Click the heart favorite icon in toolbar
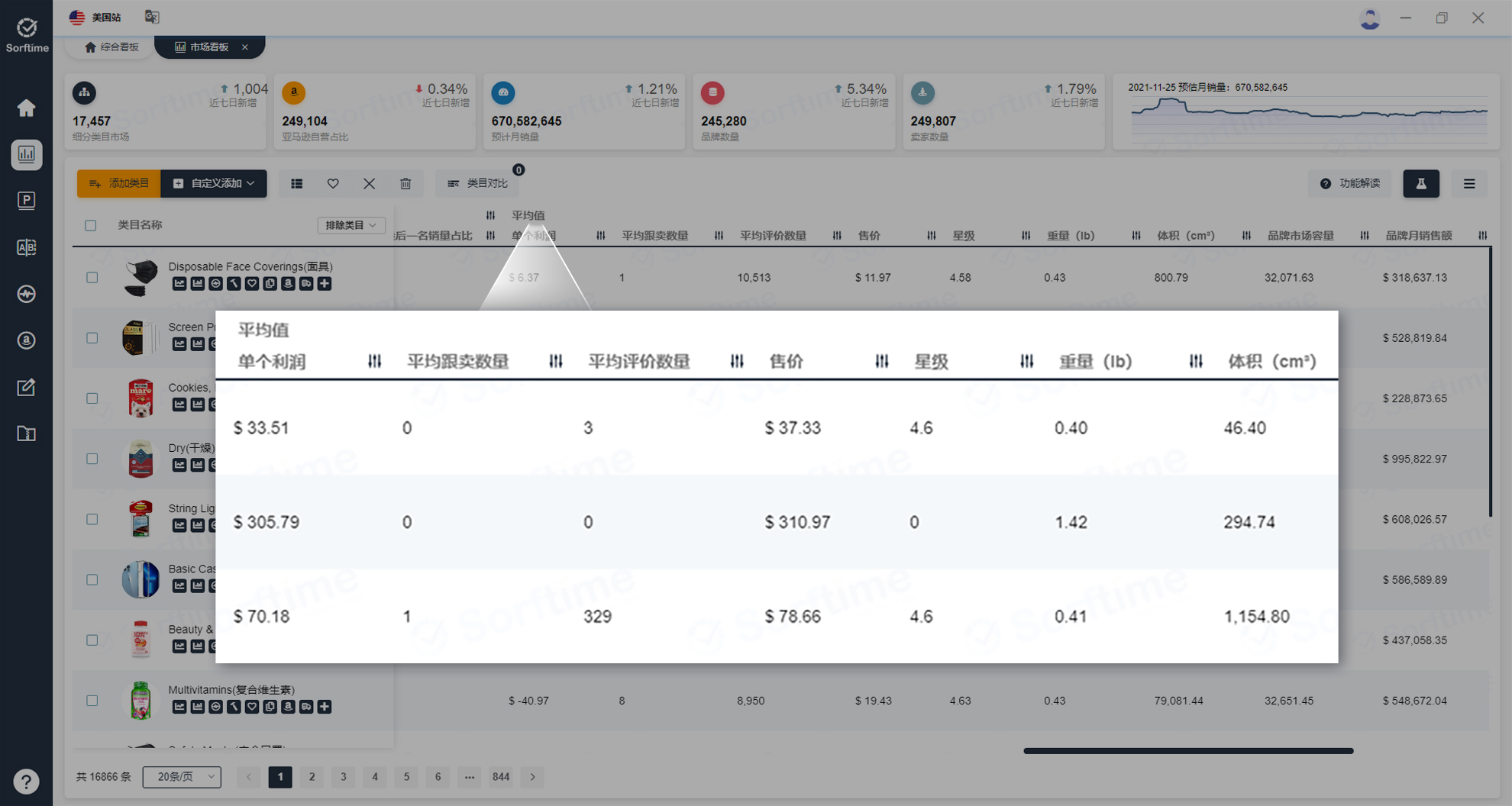 point(333,183)
